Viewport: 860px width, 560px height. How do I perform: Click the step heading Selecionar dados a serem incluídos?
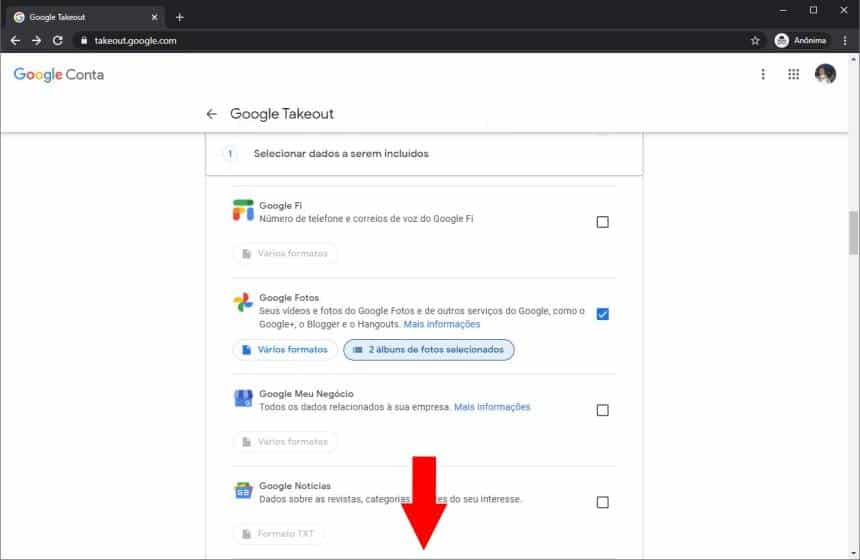341,154
